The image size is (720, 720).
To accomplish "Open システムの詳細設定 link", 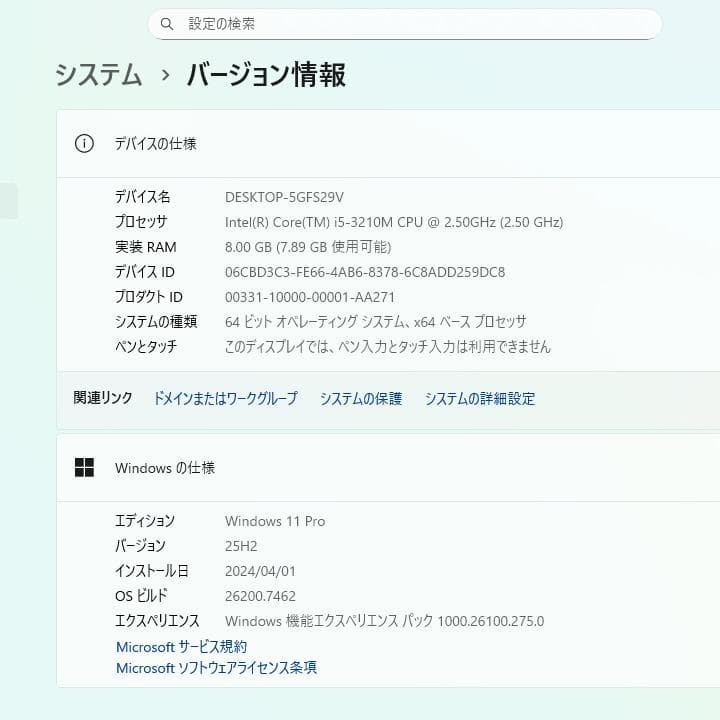I will 480,398.
